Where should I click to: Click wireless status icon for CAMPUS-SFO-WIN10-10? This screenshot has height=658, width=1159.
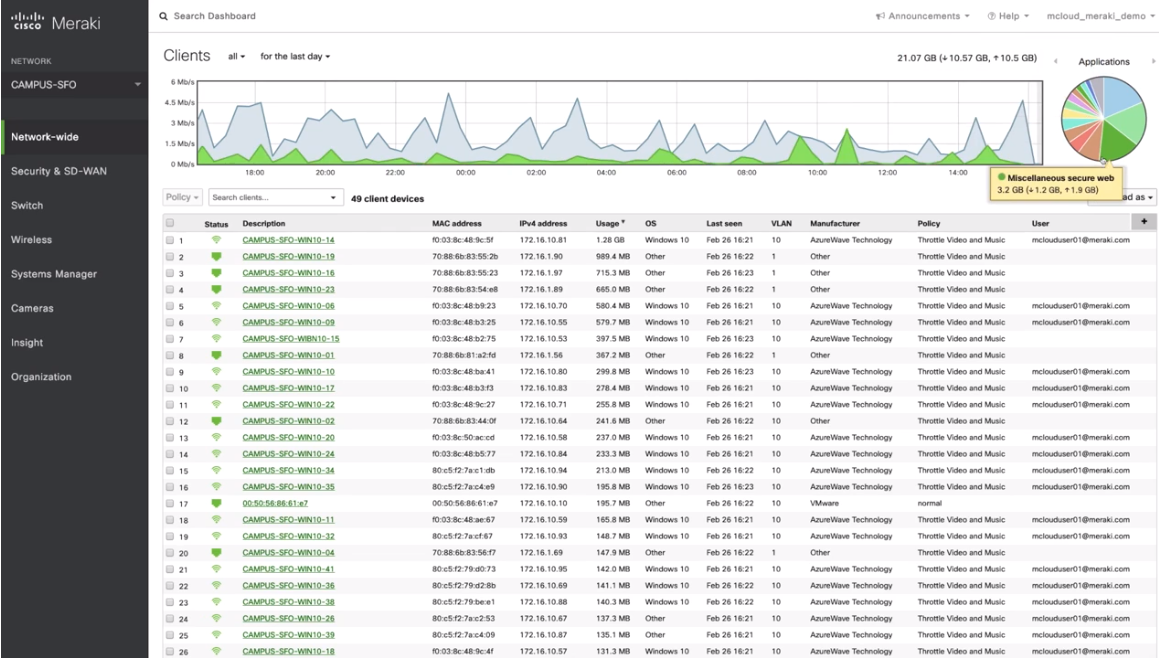click(217, 372)
